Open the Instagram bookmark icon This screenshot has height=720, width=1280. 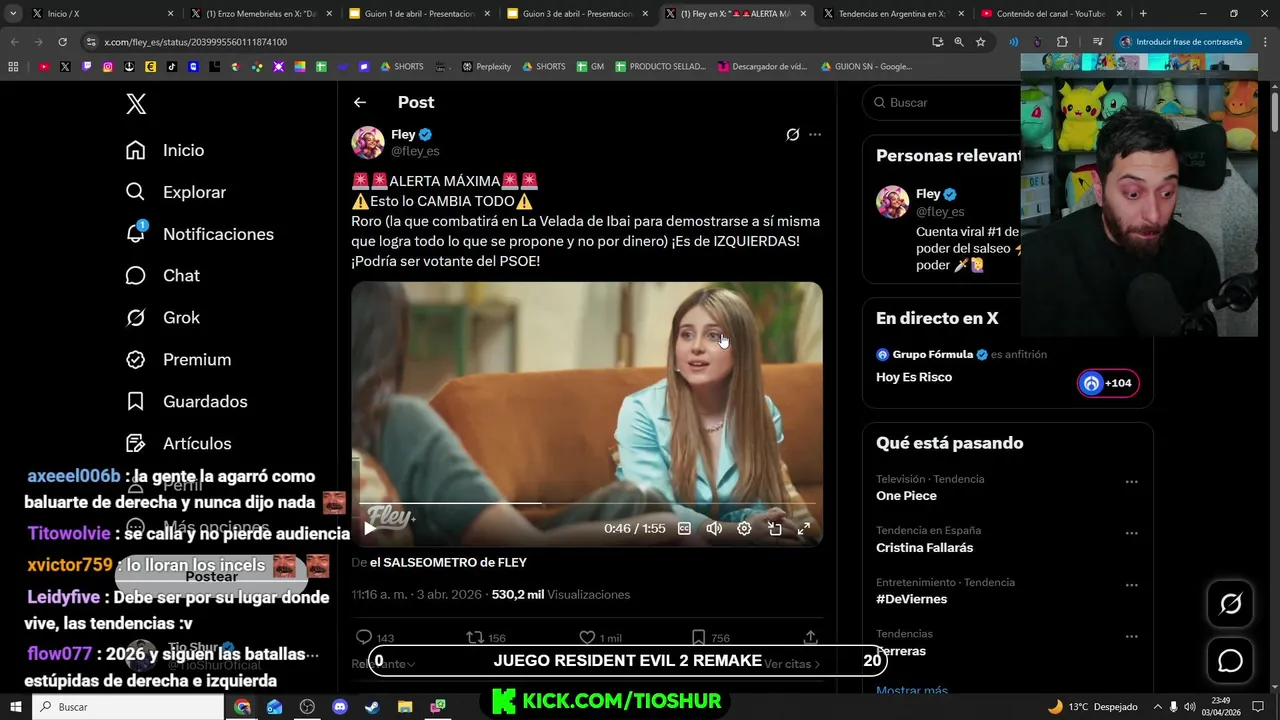[108, 67]
